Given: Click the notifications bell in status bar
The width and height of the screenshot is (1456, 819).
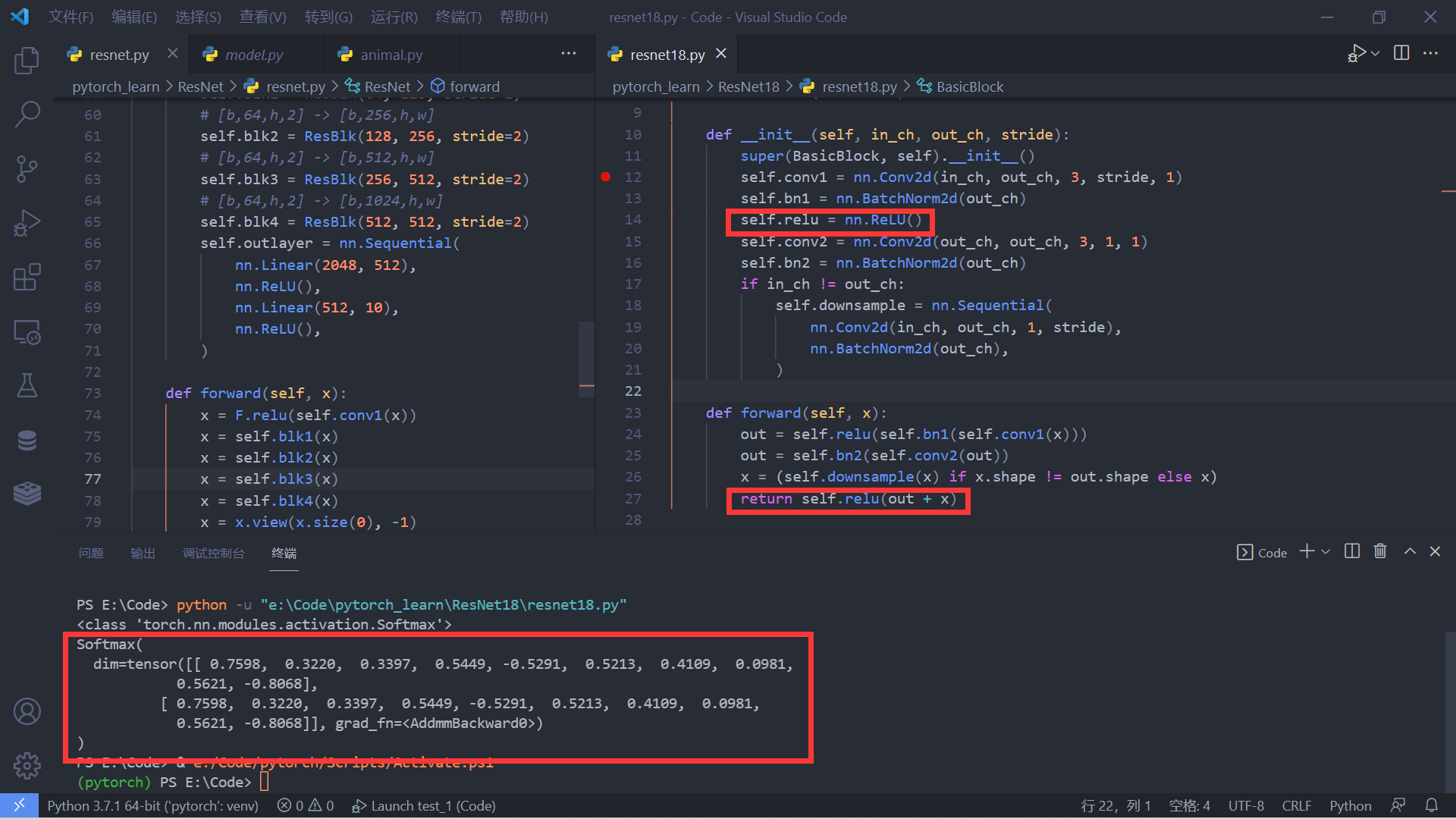Looking at the screenshot, I should (1431, 805).
